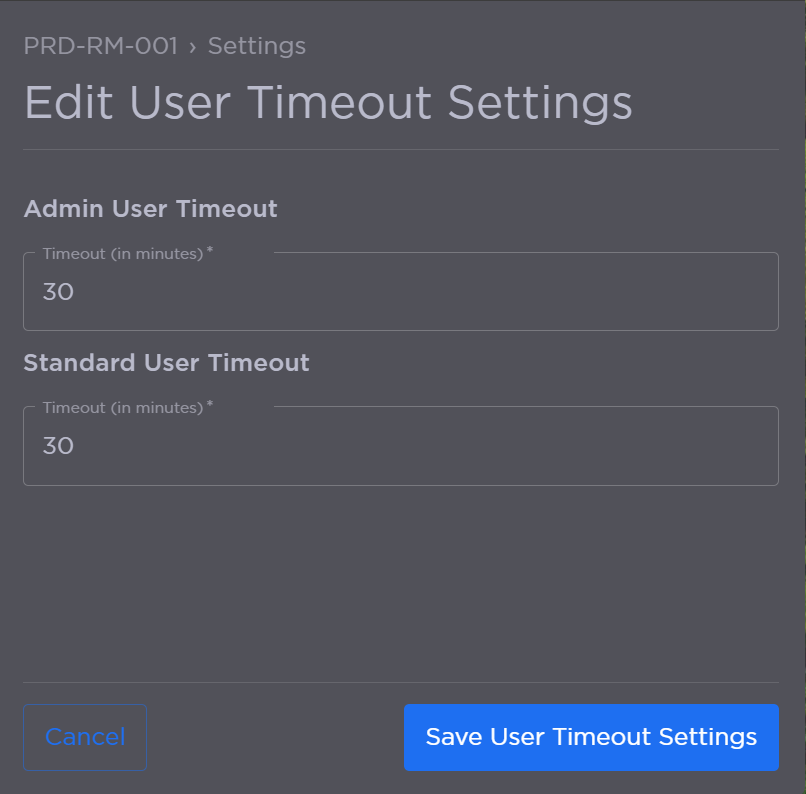
Task: Click the Standard timeout field border outline
Action: pos(400,485)
